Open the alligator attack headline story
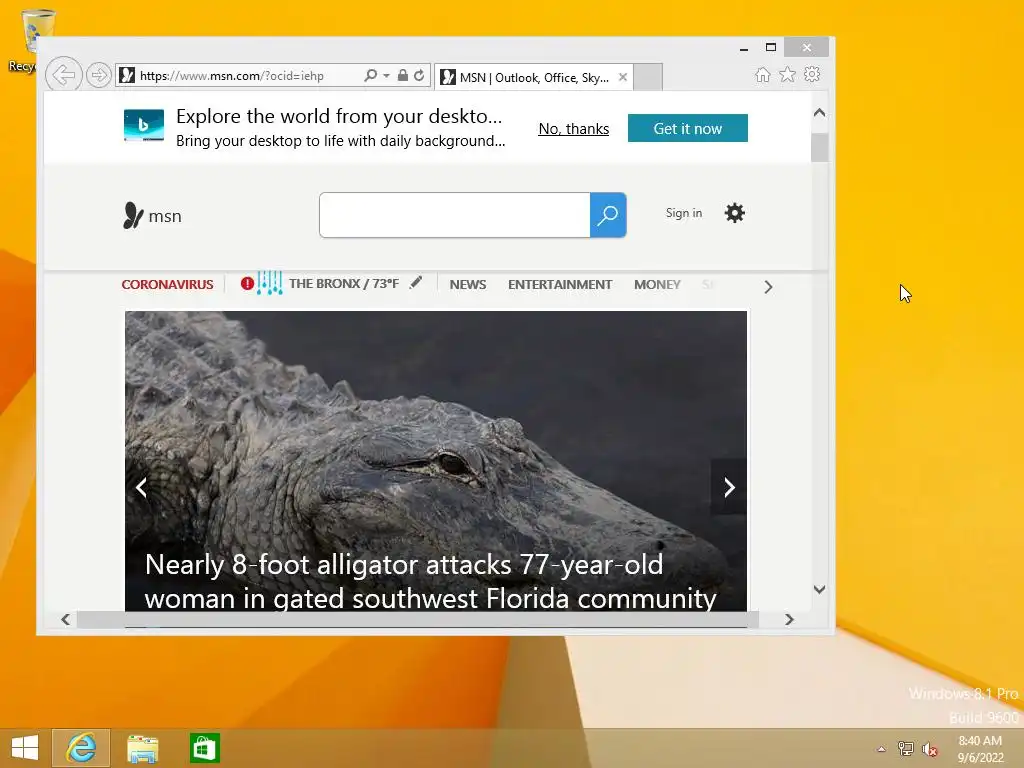 430,581
